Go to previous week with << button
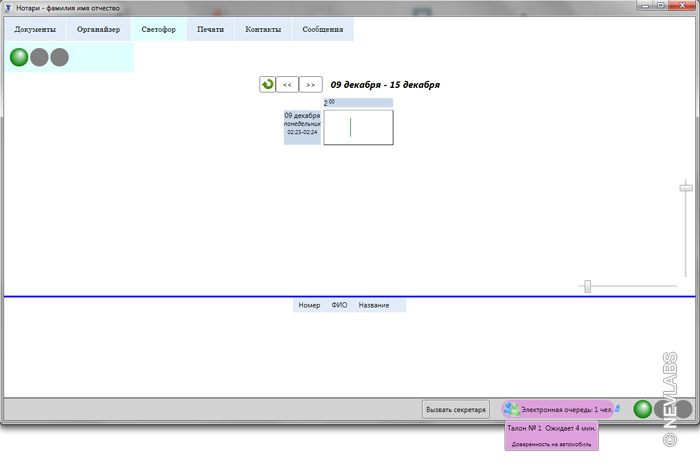 click(x=287, y=85)
